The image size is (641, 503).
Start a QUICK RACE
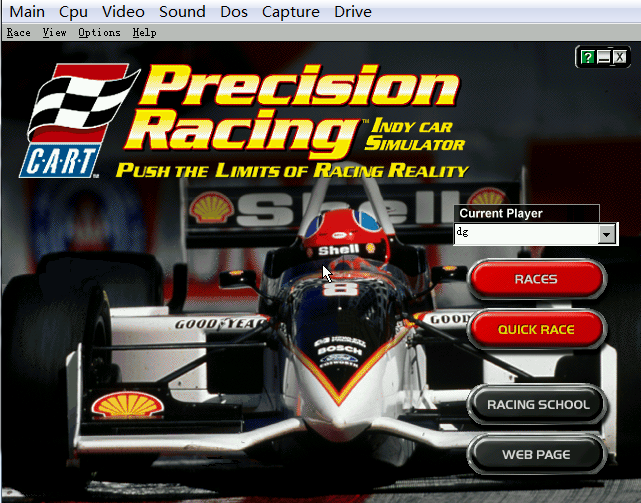pos(536,330)
